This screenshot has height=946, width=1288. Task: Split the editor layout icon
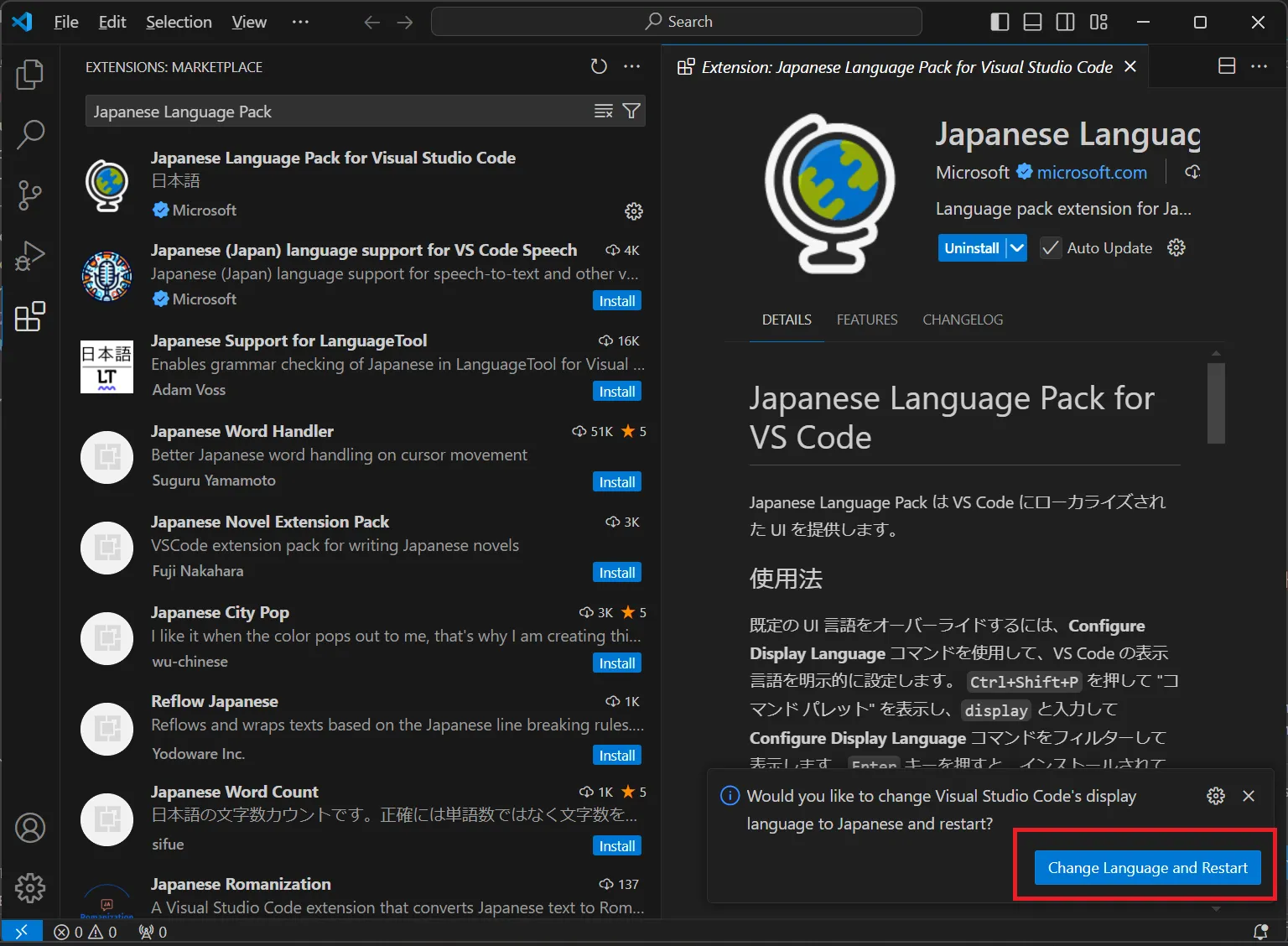coord(1227,66)
